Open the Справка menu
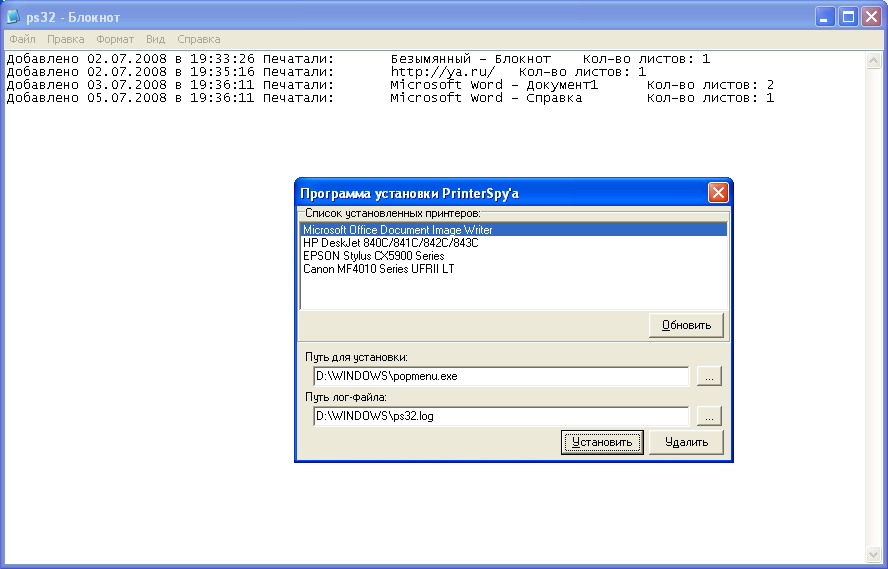The height and width of the screenshot is (569, 888). click(x=198, y=39)
